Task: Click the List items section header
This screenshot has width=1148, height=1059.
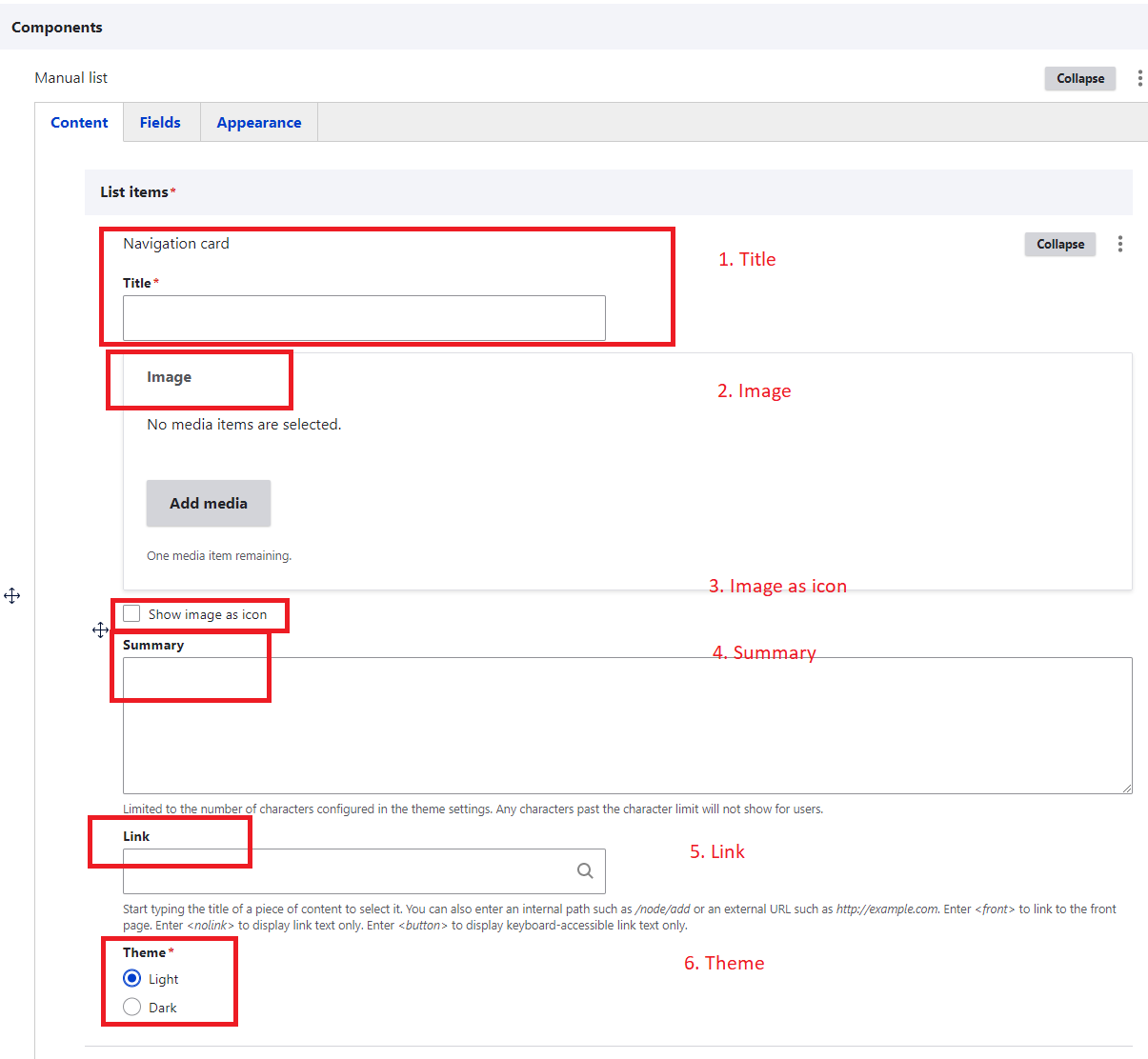Action: [x=134, y=192]
